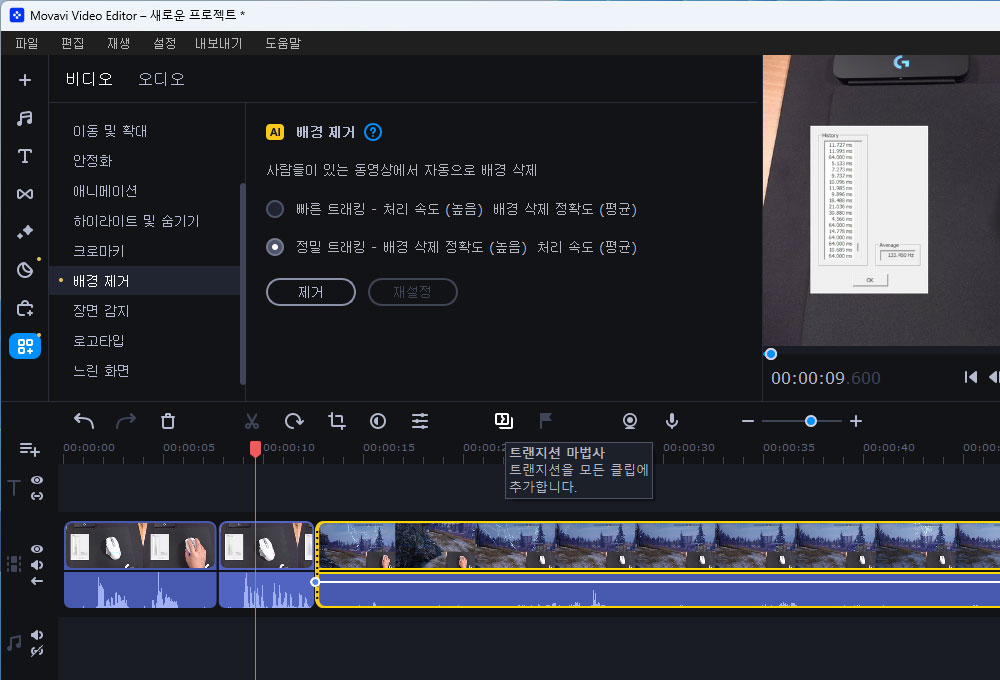Select 크로마키 in tool list
Screen dimensions: 1000x680
tap(144, 251)
